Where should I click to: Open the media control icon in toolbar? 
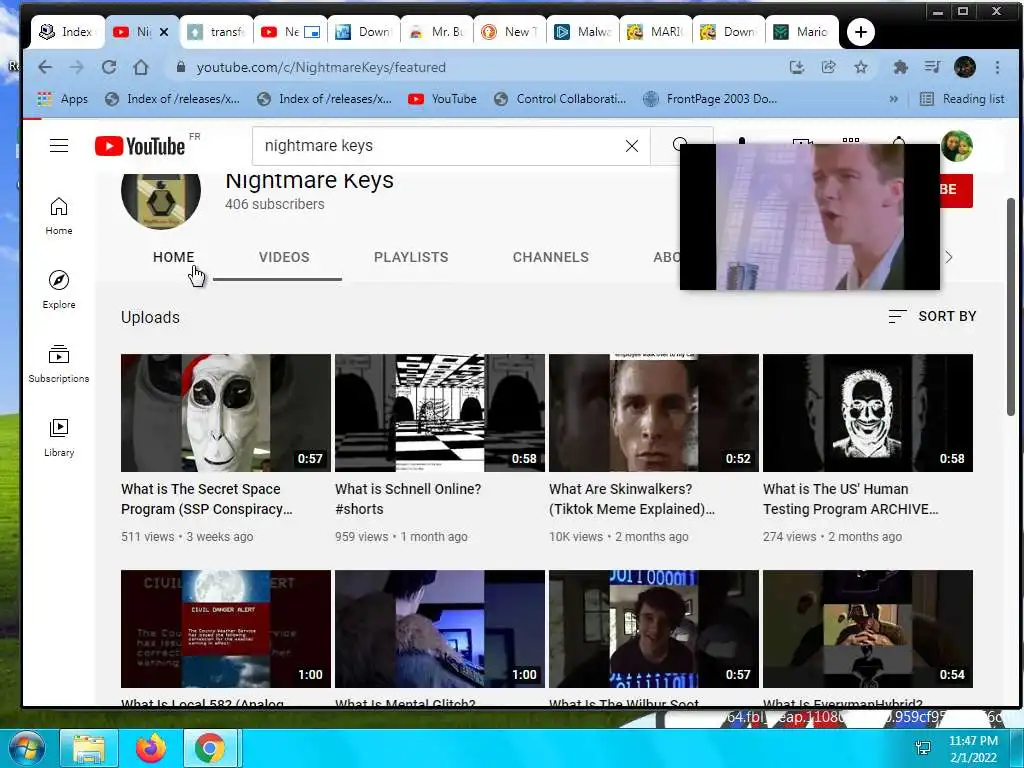933,67
